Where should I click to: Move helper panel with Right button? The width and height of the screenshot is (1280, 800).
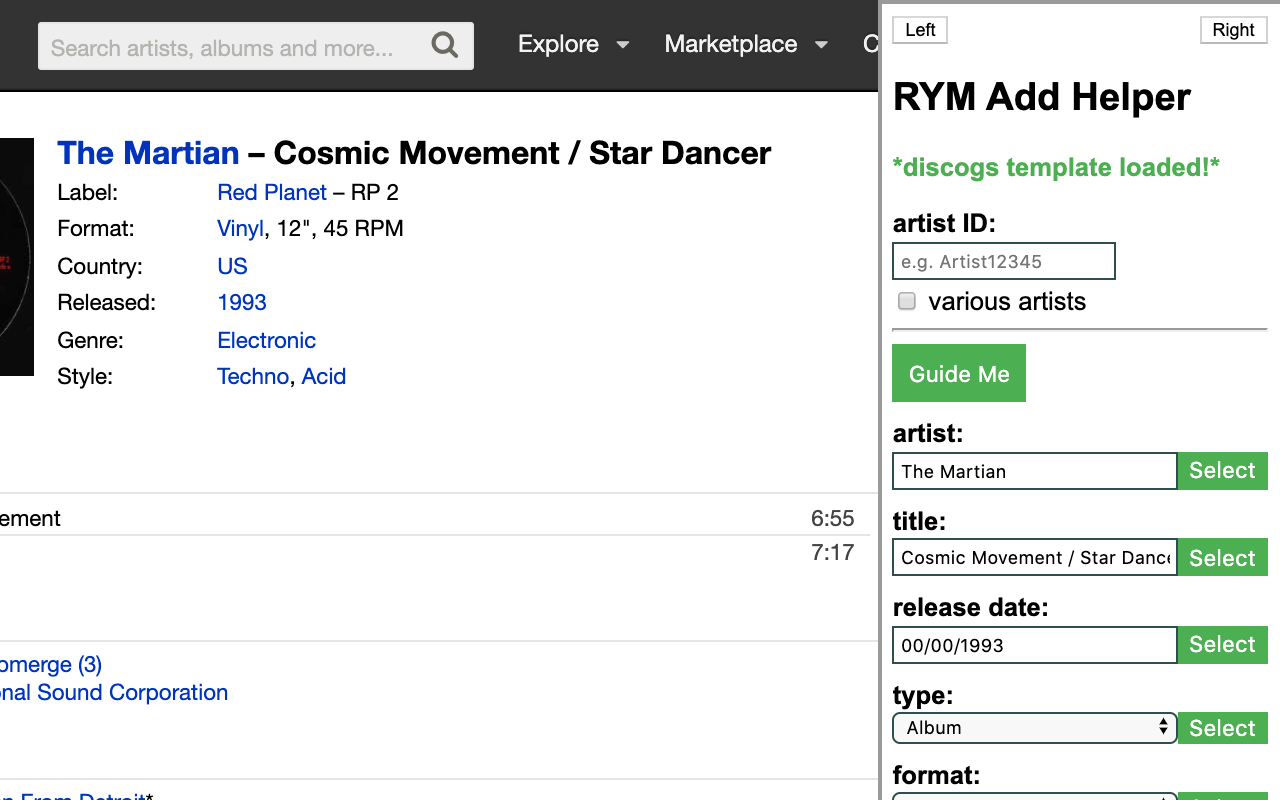pyautogui.click(x=1233, y=30)
